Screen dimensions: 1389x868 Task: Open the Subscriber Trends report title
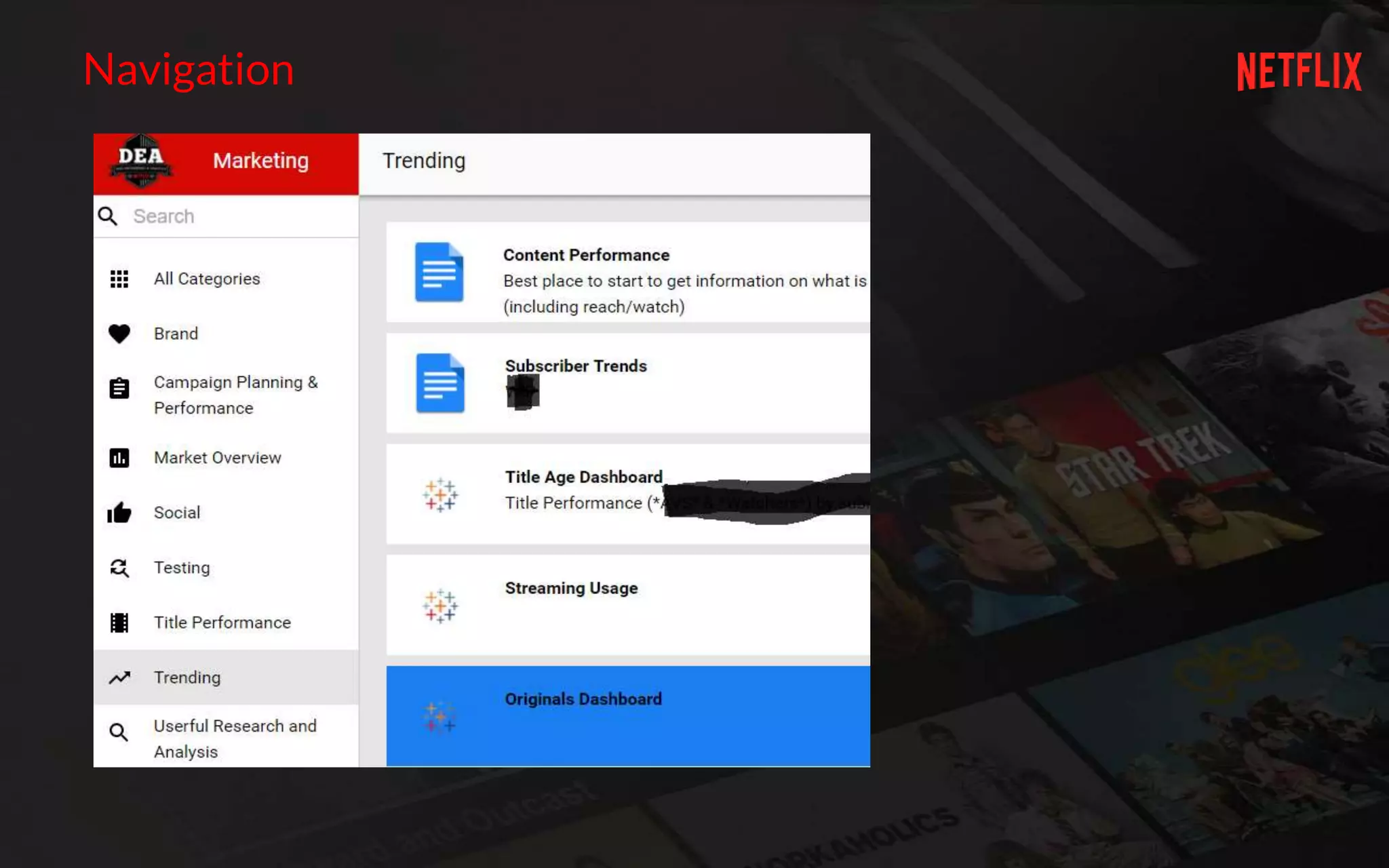(x=575, y=366)
